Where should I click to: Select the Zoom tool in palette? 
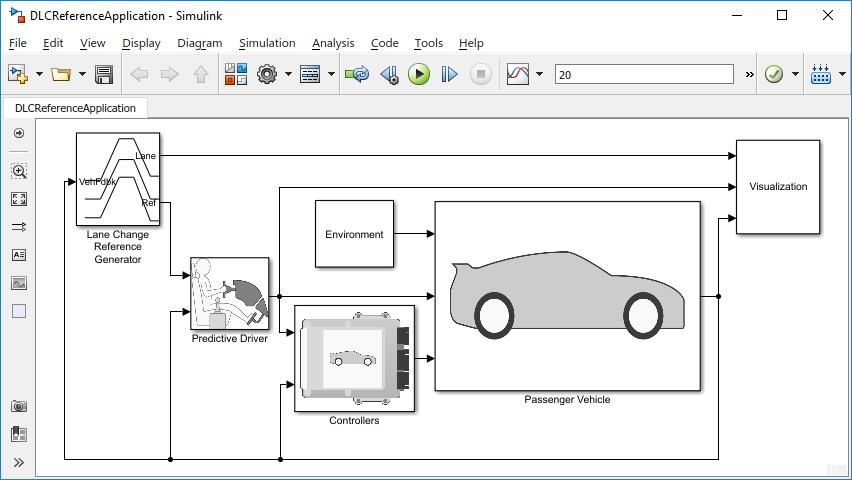click(18, 171)
